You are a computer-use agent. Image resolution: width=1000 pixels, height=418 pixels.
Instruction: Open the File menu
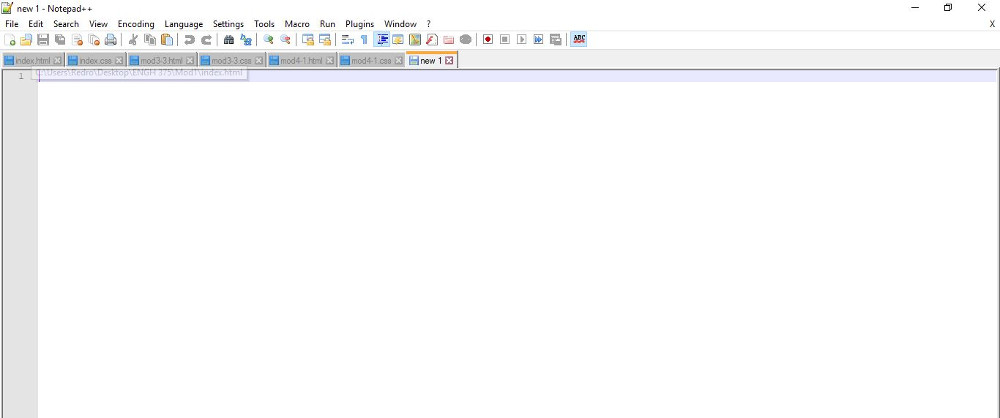pos(11,24)
